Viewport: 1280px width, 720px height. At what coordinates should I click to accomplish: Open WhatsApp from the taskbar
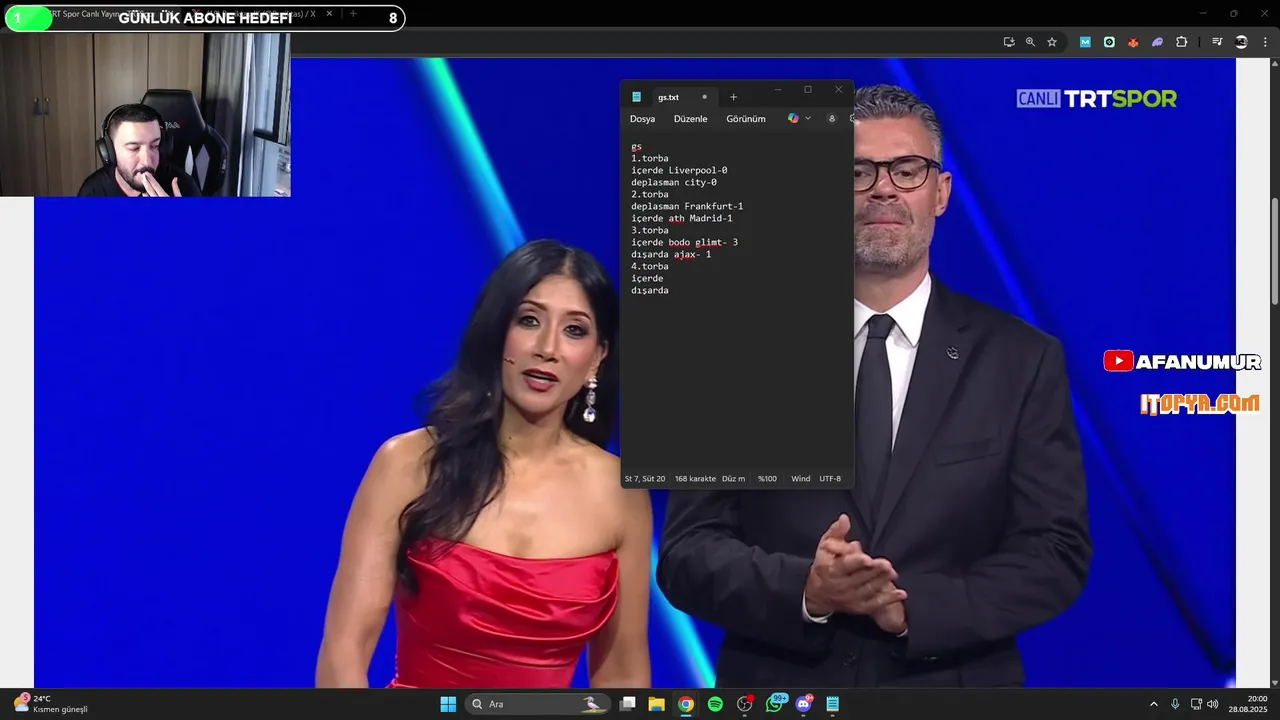pyautogui.click(x=775, y=704)
